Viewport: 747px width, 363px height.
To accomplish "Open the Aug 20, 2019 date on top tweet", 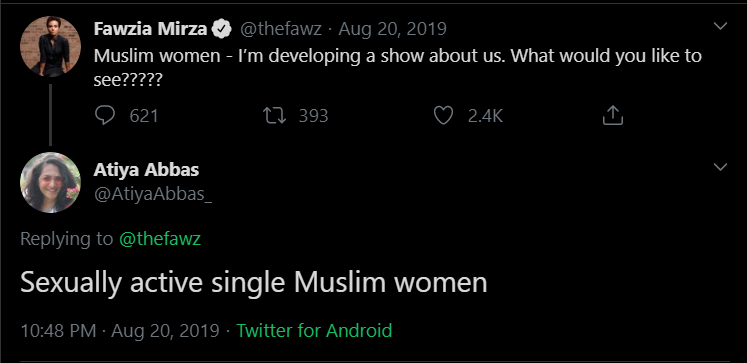I will pos(393,30).
